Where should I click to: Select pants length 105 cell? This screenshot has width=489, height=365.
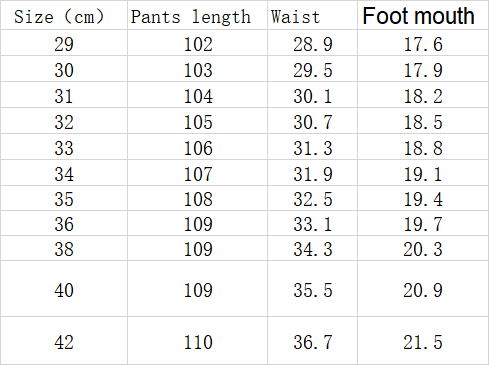[x=197, y=121]
